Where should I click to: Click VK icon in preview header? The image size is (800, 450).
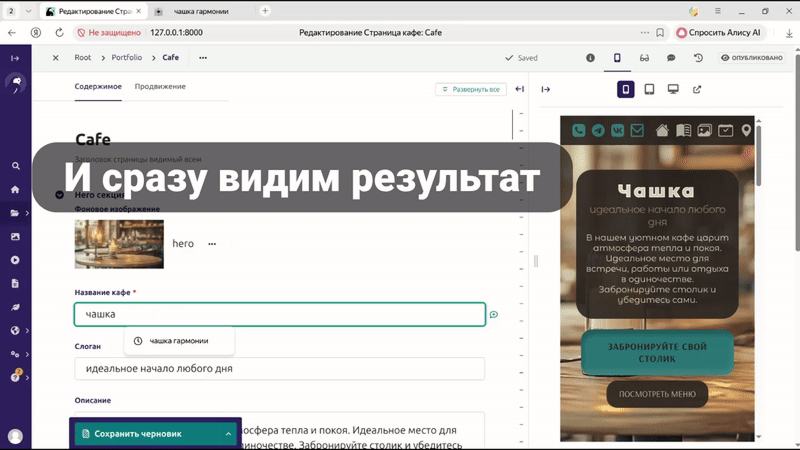tap(617, 131)
